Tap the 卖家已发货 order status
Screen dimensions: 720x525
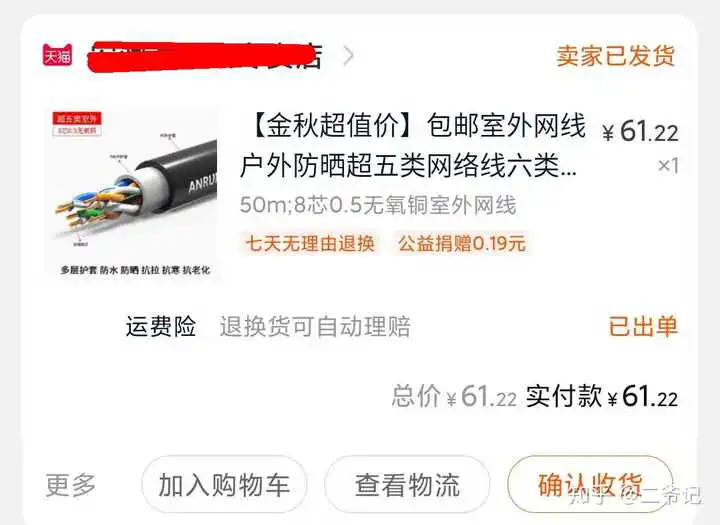tap(616, 56)
